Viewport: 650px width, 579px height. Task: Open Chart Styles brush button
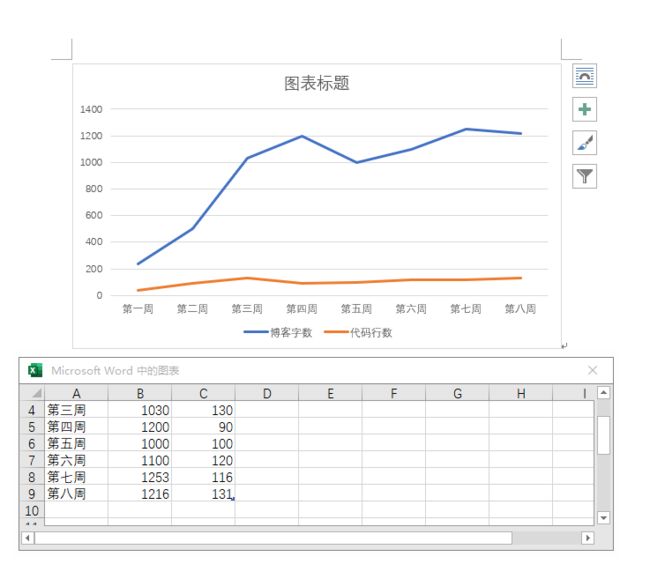click(x=585, y=143)
